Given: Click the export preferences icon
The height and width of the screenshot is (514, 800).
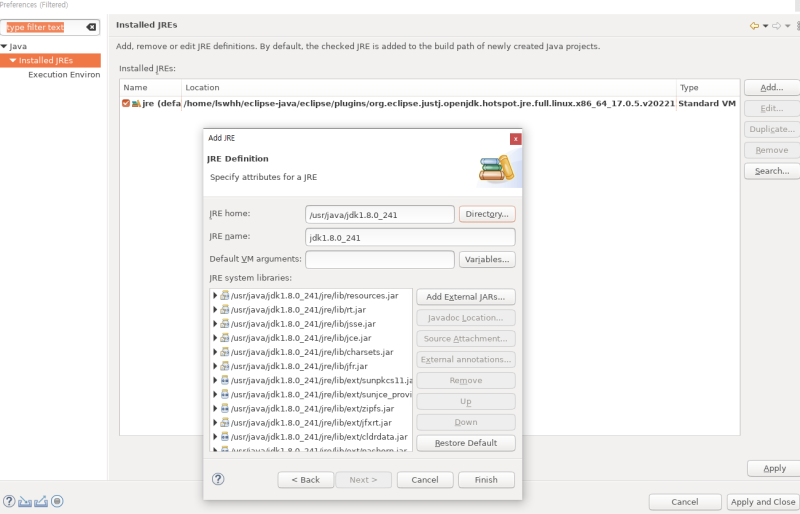Looking at the screenshot, I should click(x=41, y=502).
